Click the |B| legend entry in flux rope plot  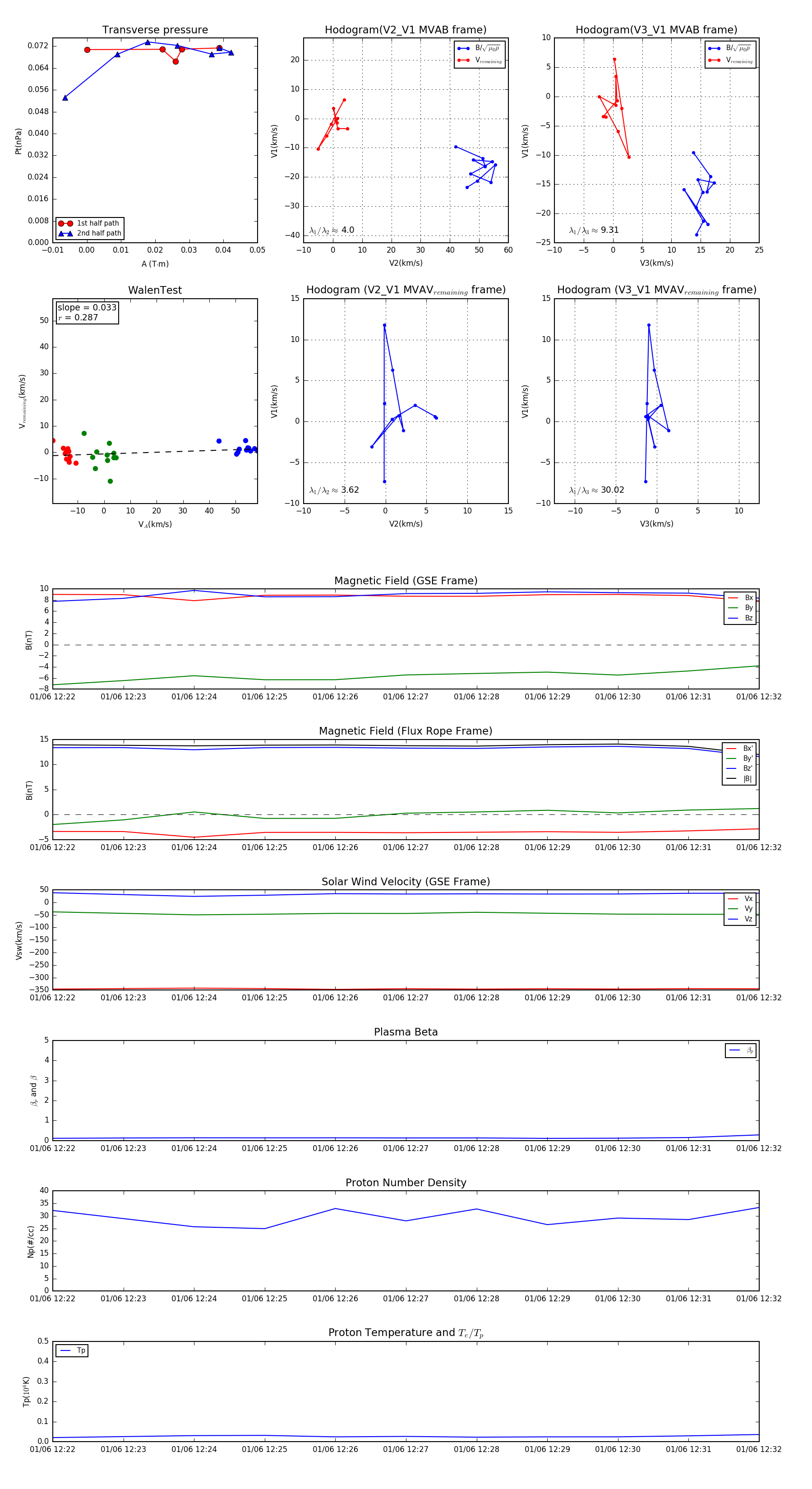click(739, 779)
